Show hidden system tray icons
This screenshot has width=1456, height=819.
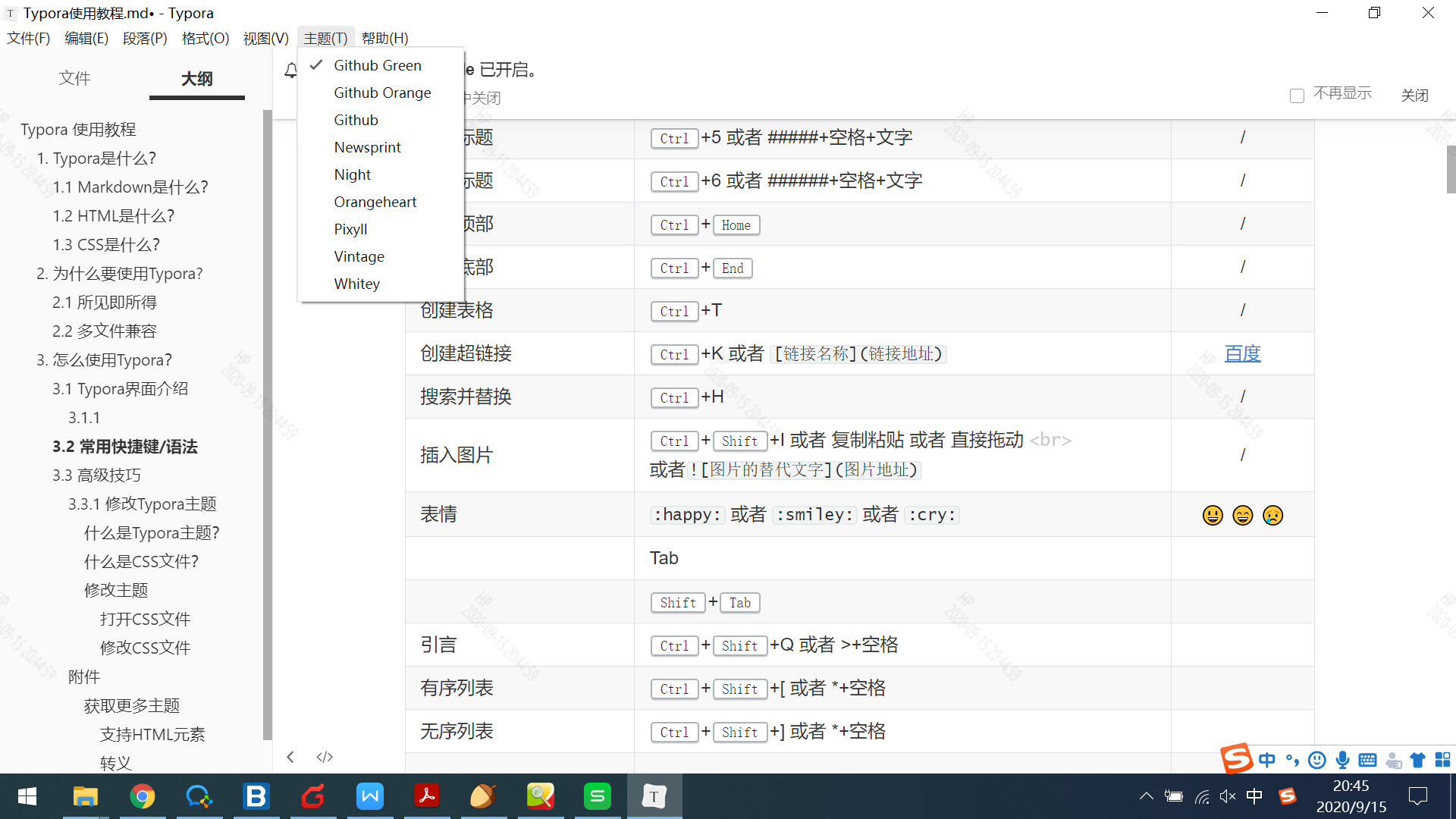1147,796
